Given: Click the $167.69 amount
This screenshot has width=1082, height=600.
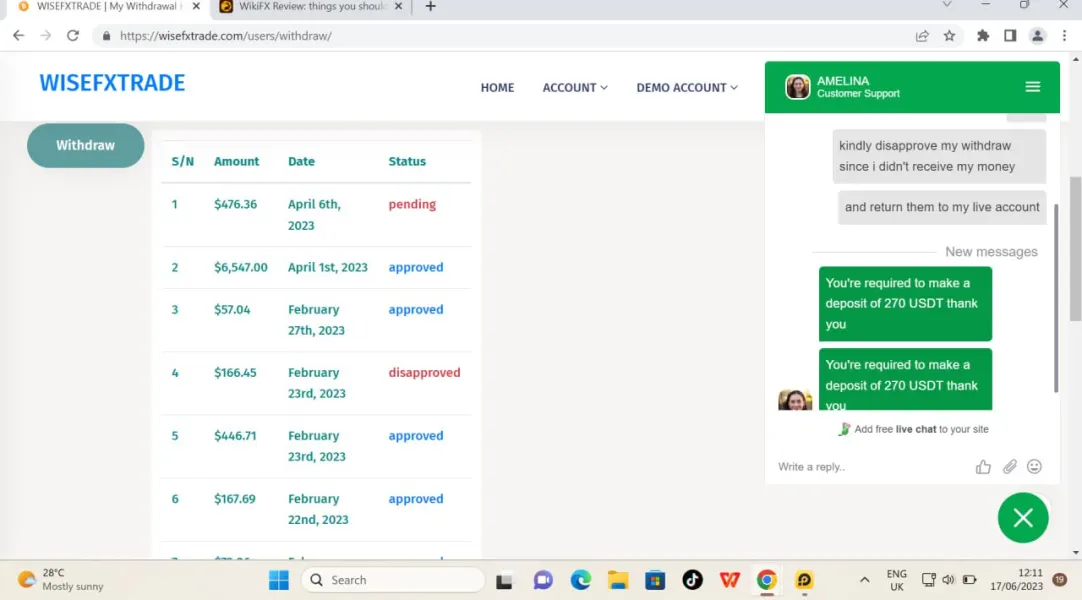Looking at the screenshot, I should (x=235, y=499).
